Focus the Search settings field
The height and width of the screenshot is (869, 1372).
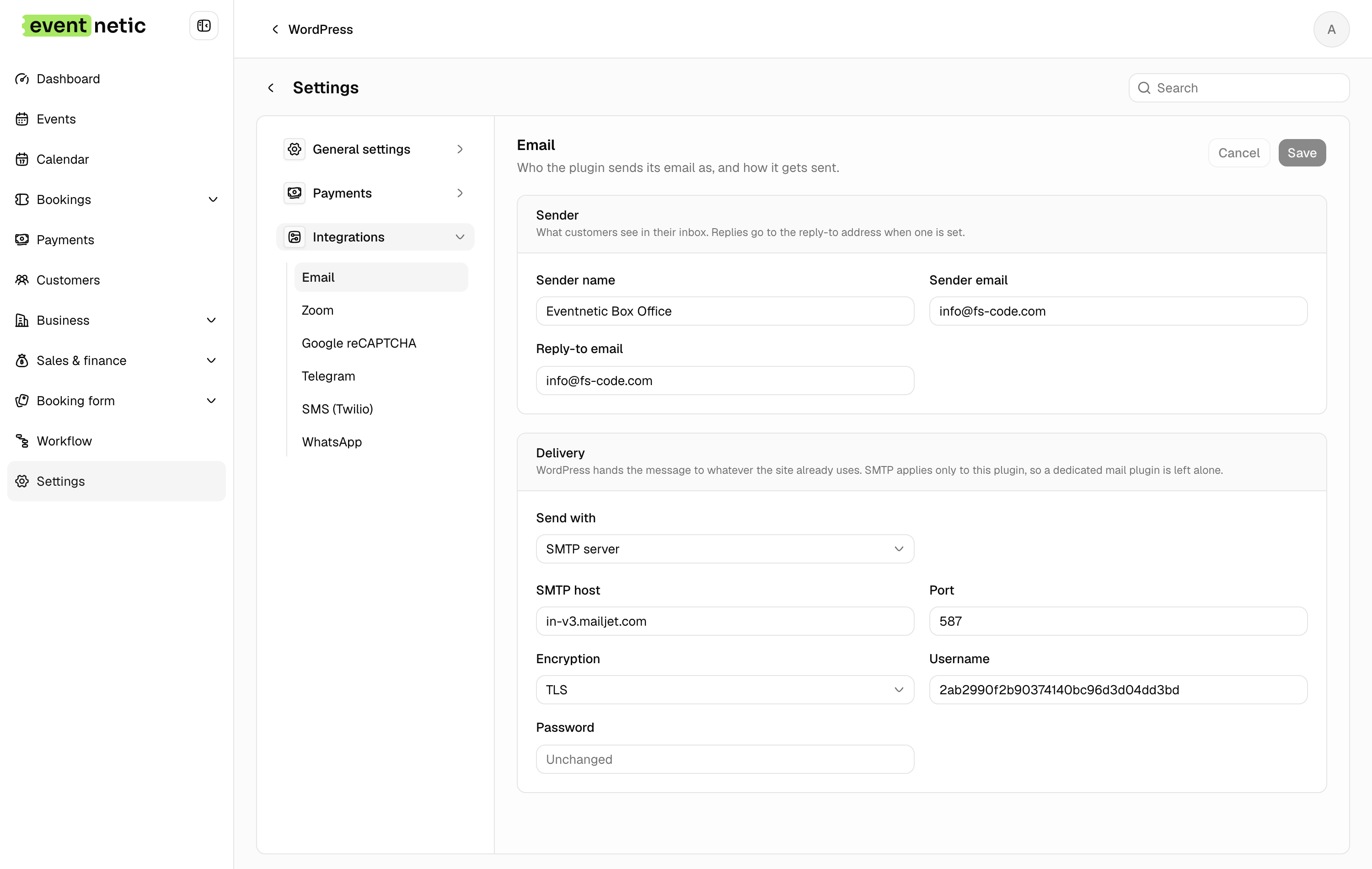point(1238,88)
